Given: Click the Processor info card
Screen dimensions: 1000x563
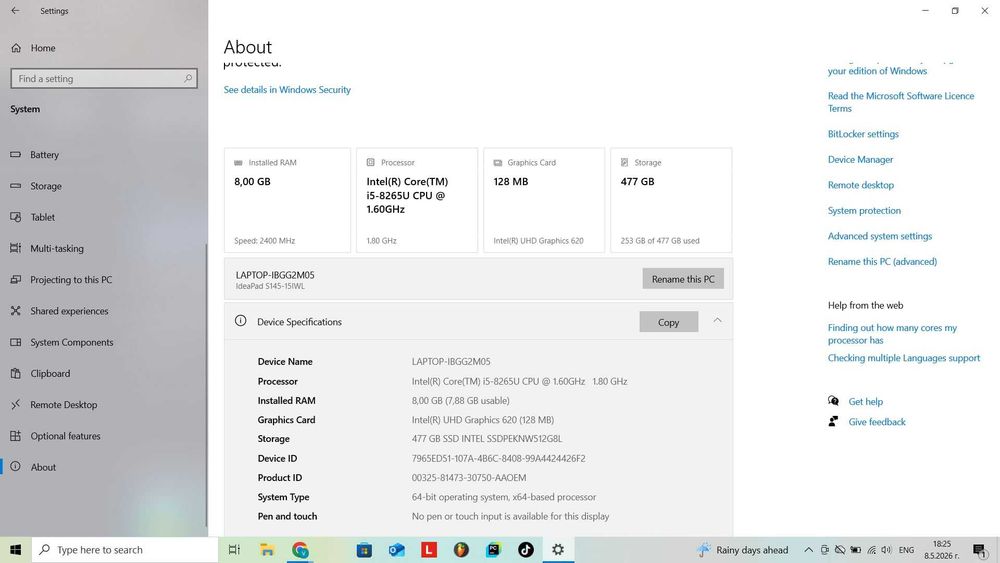Looking at the screenshot, I should click(416, 200).
